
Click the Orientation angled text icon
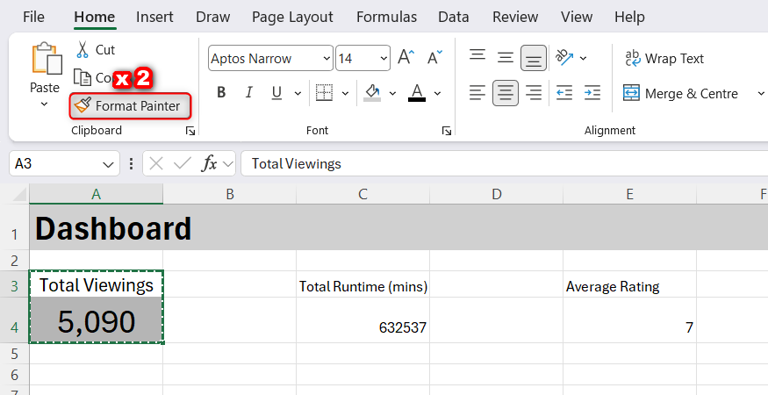click(x=564, y=58)
